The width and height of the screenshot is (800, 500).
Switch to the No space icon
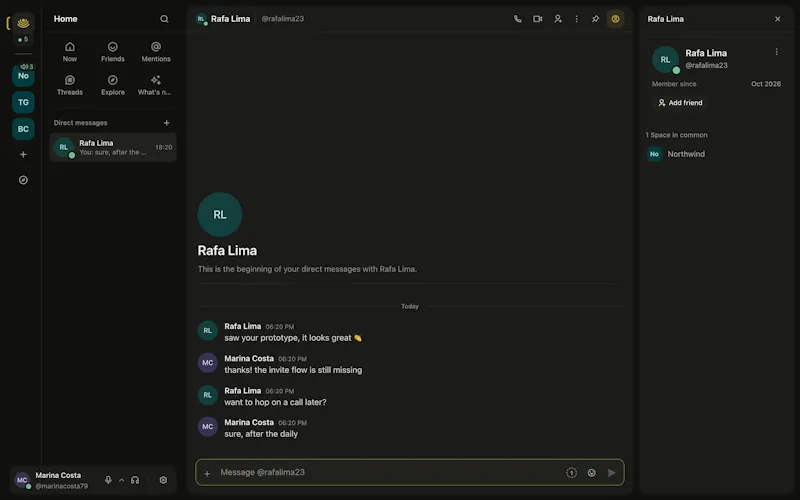coord(23,76)
